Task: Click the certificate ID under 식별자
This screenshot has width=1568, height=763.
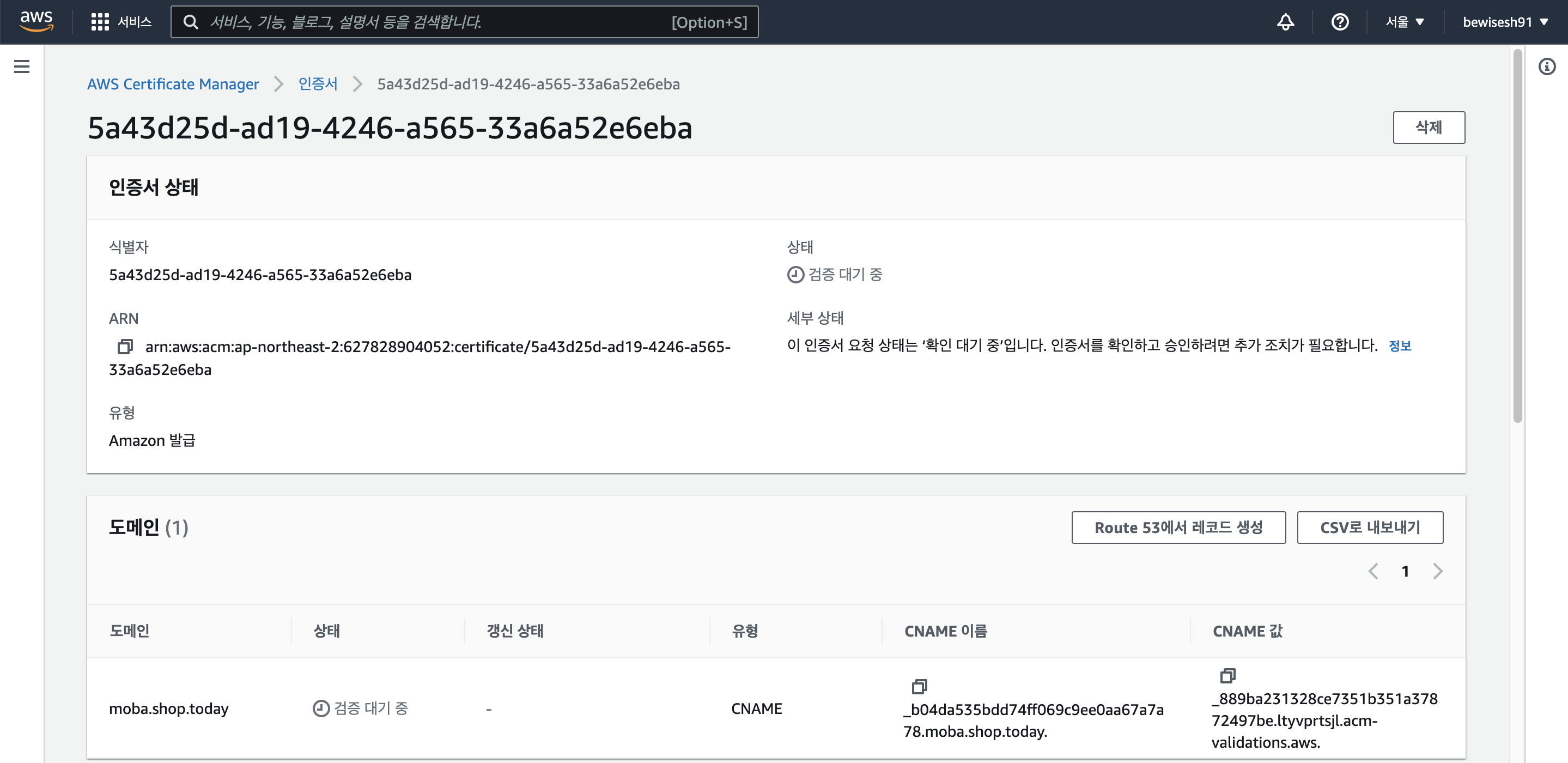Action: tap(260, 275)
